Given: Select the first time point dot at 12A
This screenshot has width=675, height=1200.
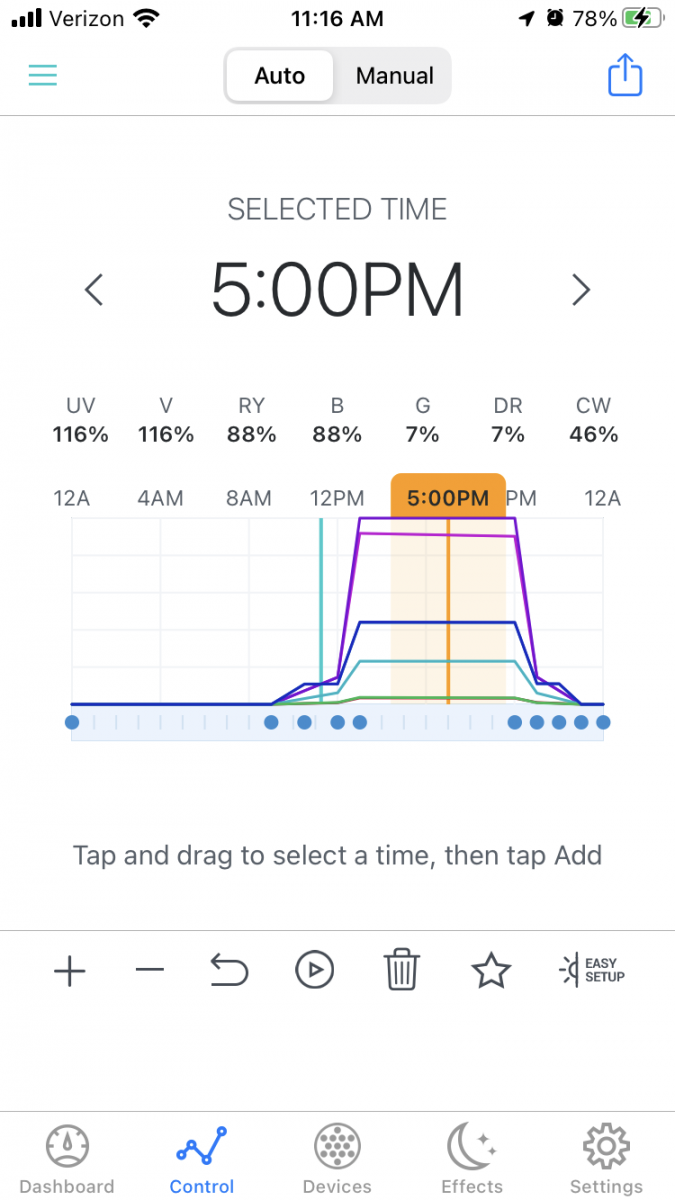Looking at the screenshot, I should (72, 722).
